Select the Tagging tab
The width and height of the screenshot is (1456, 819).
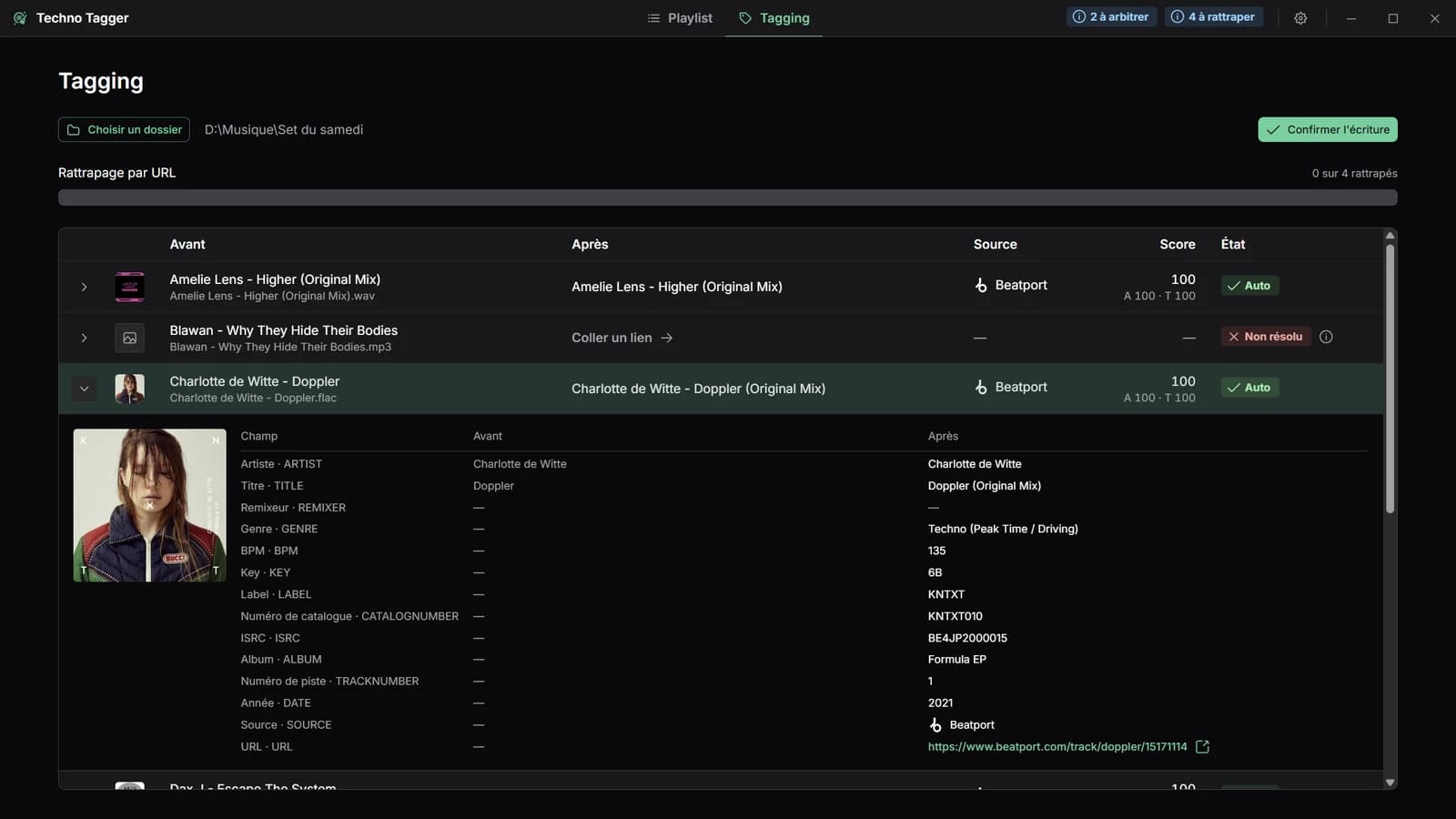[773, 18]
